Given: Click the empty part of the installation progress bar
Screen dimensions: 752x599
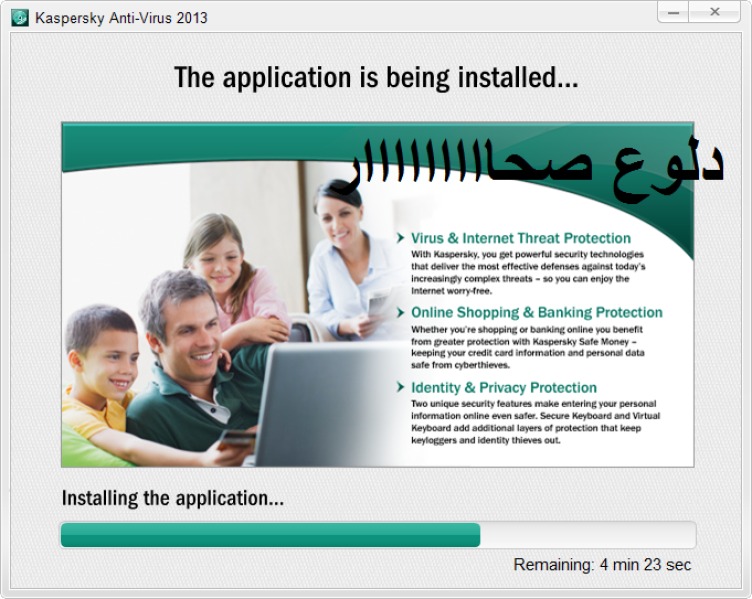Looking at the screenshot, I should coord(587,535).
